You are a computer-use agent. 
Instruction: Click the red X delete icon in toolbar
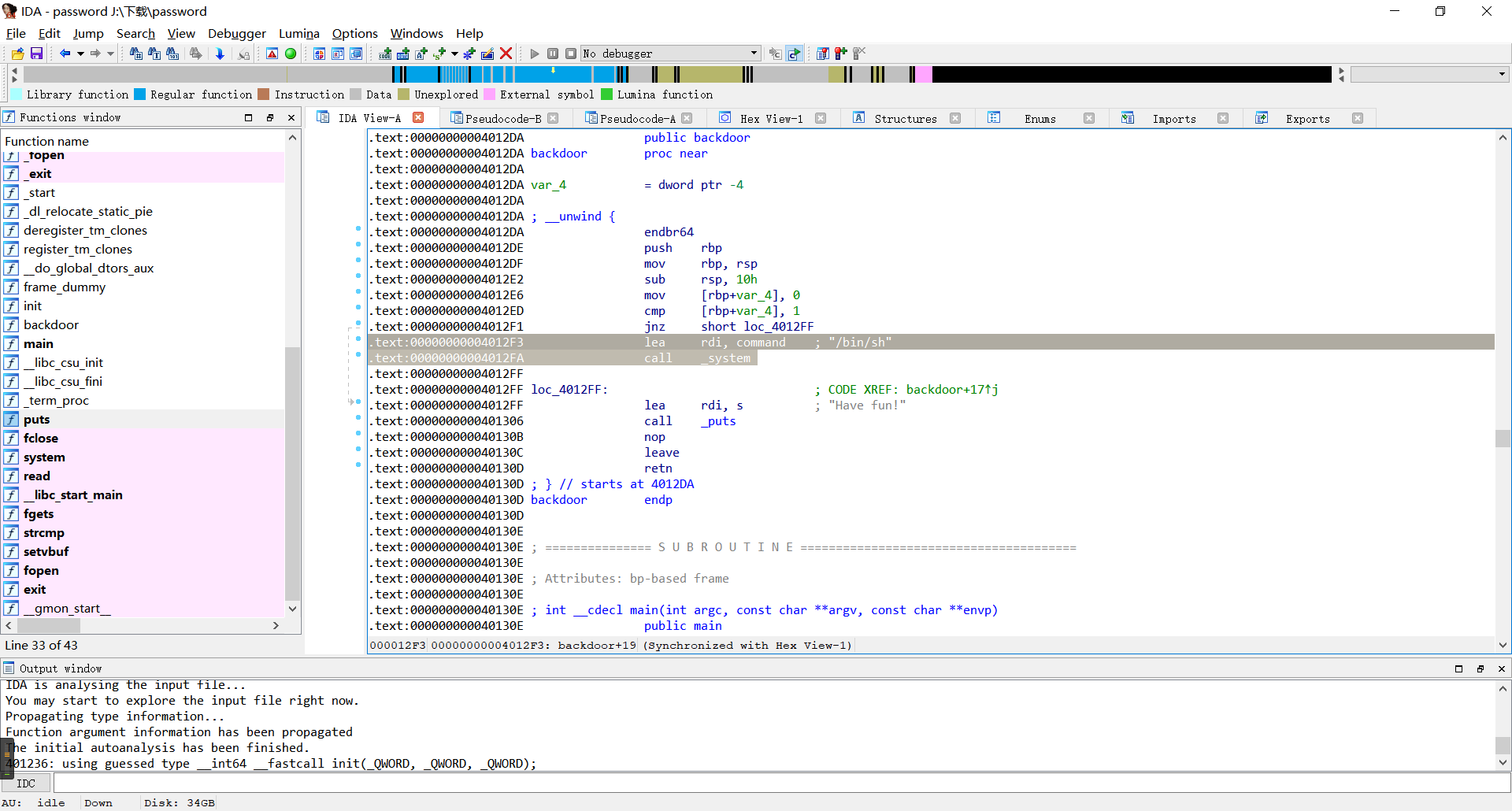(x=506, y=54)
